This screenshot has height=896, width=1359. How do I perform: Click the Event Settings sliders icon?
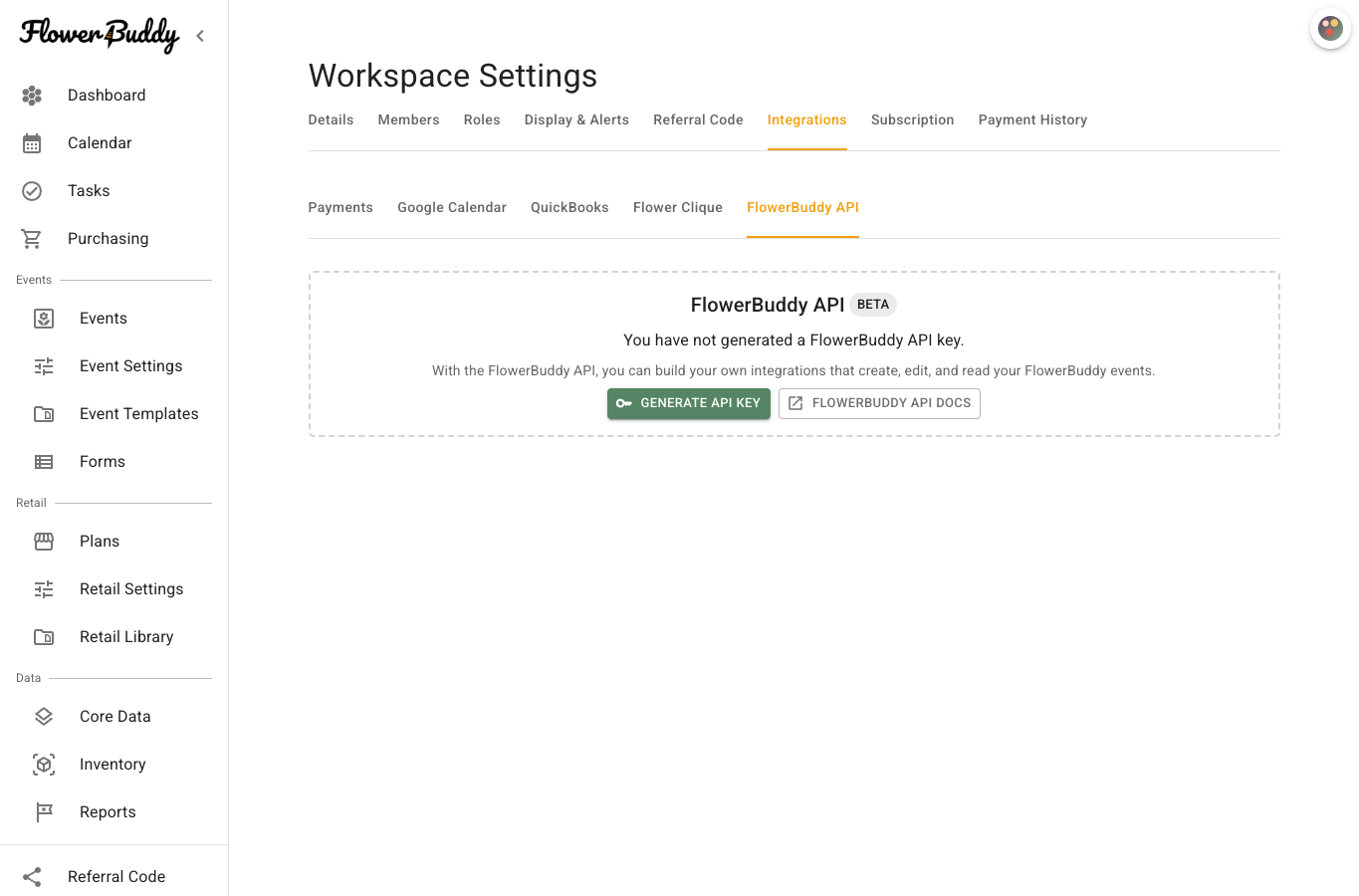(44, 366)
